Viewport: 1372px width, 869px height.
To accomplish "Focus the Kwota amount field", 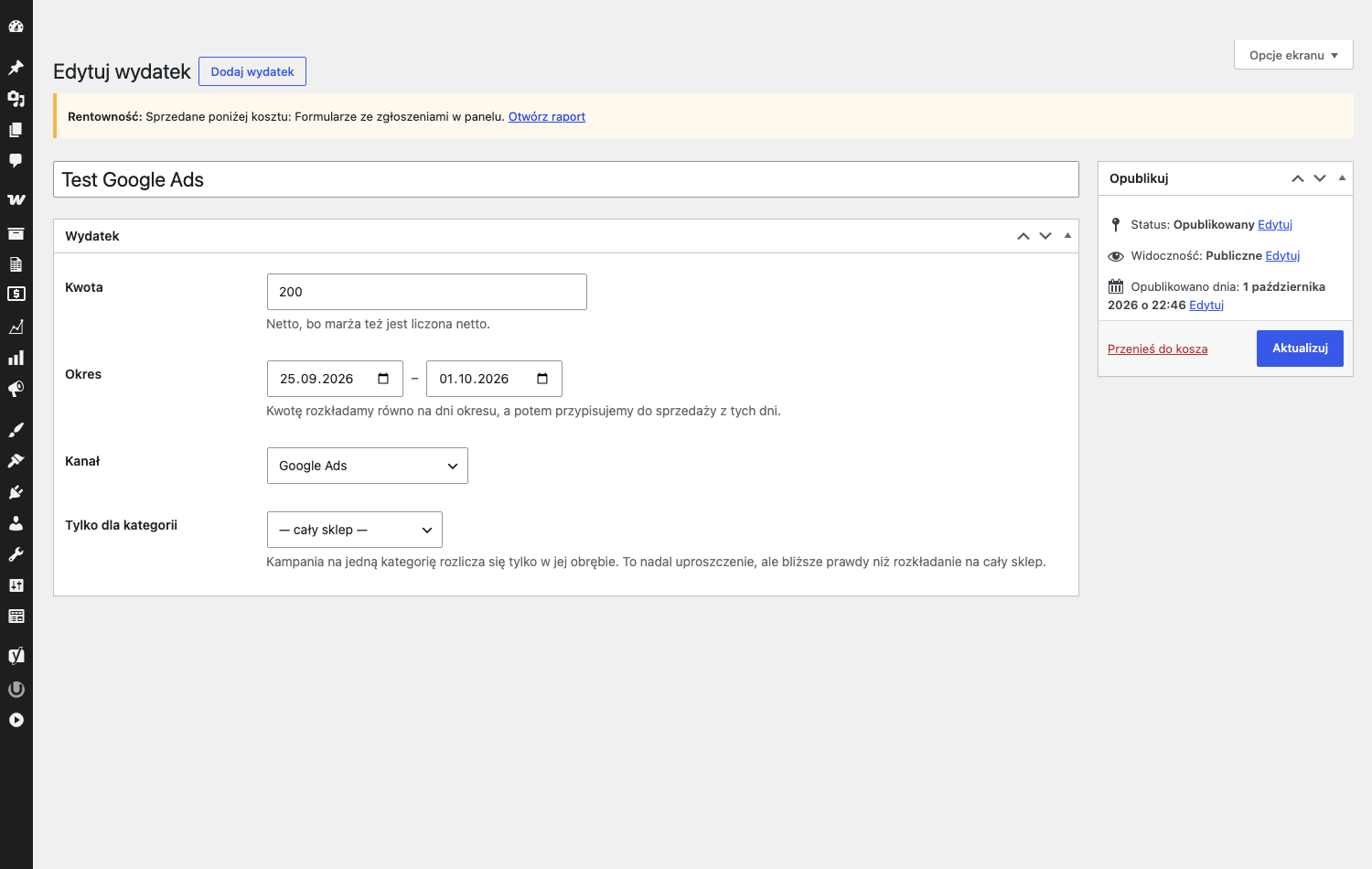I will (x=426, y=292).
